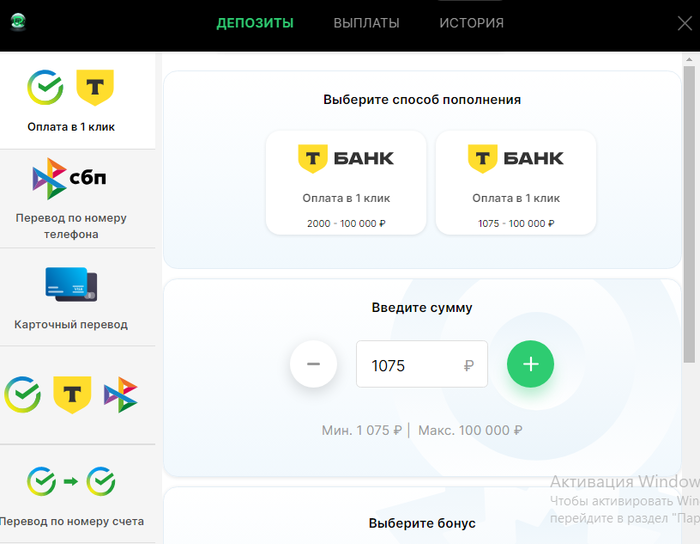
Task: Click the green logo icon at top left
Action: (18, 21)
